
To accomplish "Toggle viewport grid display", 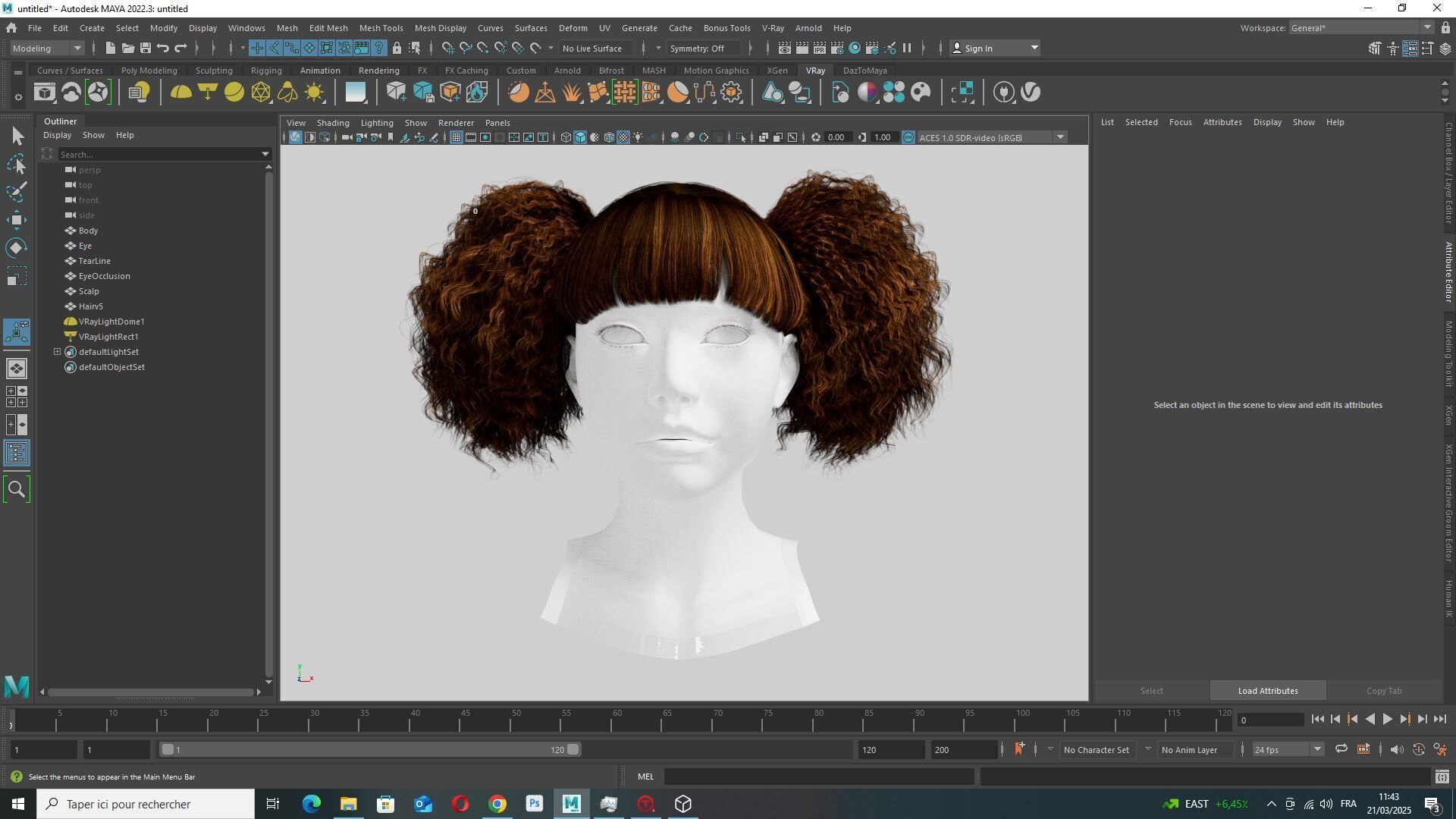I will click(x=456, y=137).
